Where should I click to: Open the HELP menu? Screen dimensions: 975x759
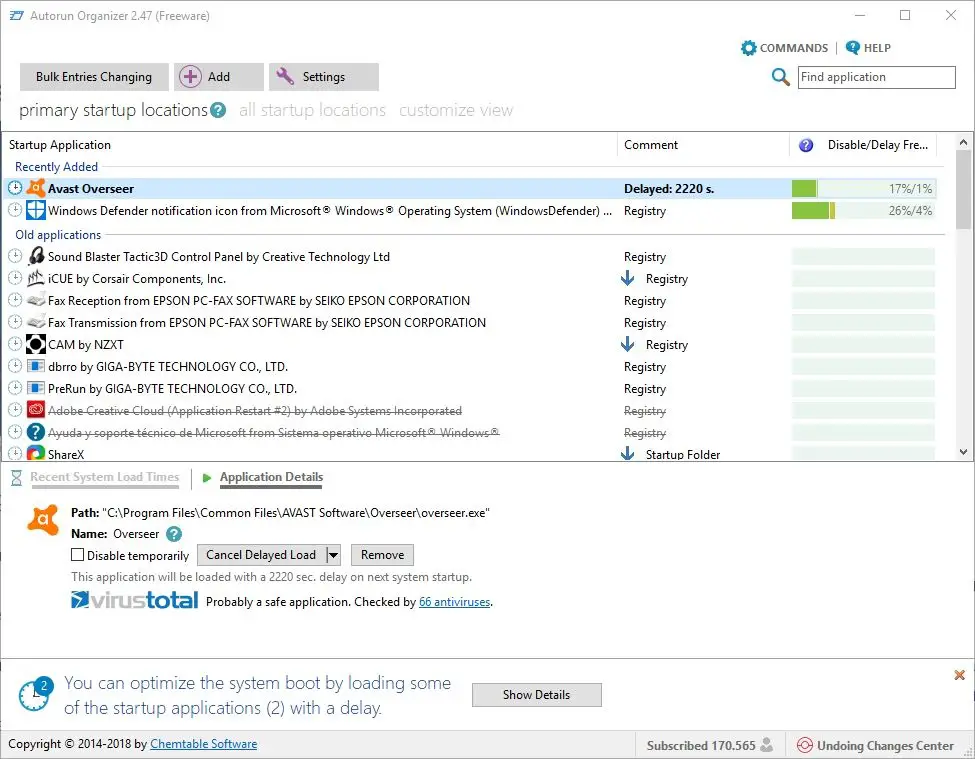click(868, 48)
